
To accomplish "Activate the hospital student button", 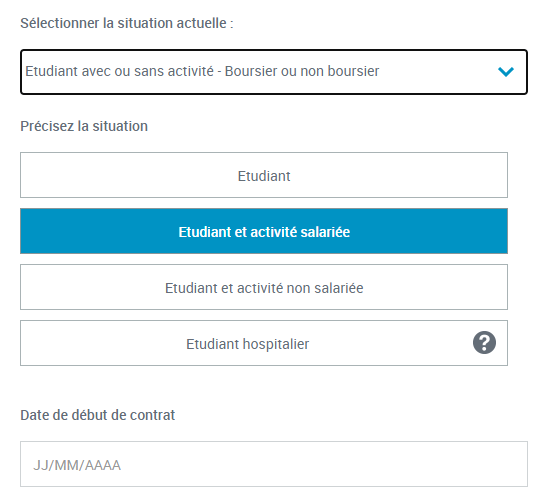I will tap(264, 343).
